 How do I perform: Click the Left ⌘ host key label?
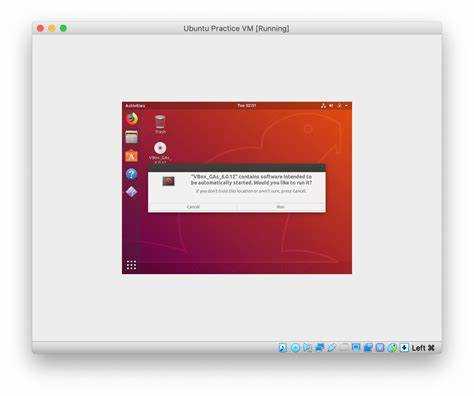[423, 348]
